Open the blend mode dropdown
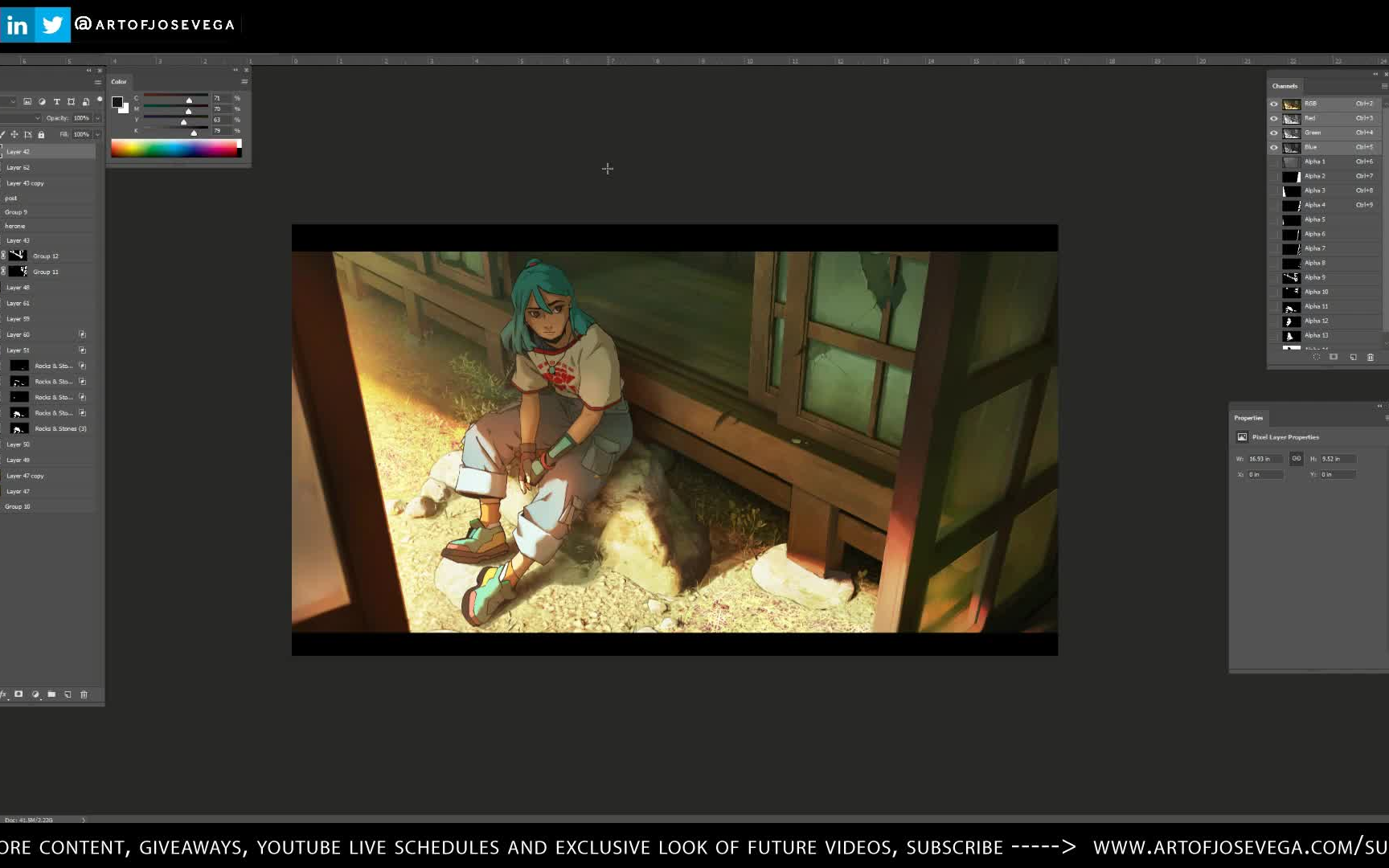The image size is (1389, 868). coord(20,118)
